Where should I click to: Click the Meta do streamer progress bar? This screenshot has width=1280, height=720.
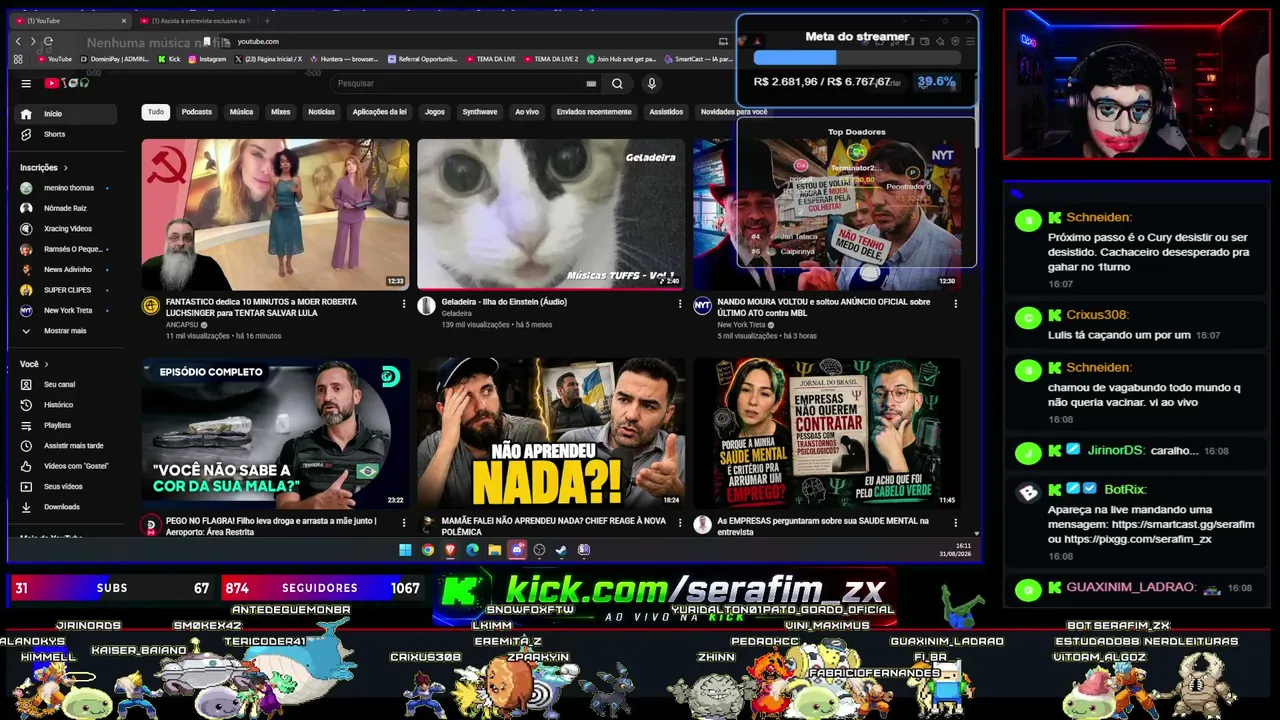(x=857, y=58)
